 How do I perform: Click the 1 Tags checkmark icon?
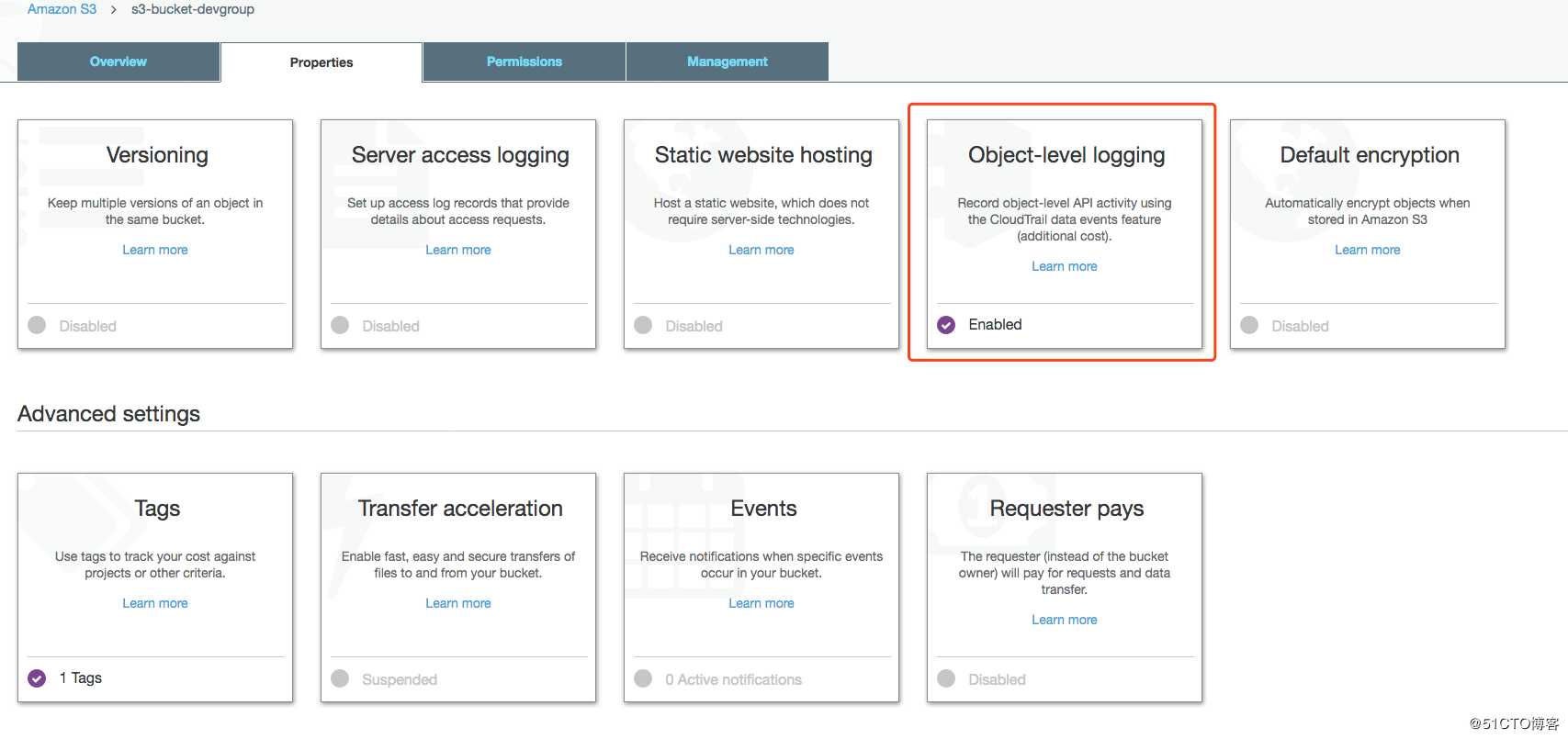pyautogui.click(x=37, y=678)
